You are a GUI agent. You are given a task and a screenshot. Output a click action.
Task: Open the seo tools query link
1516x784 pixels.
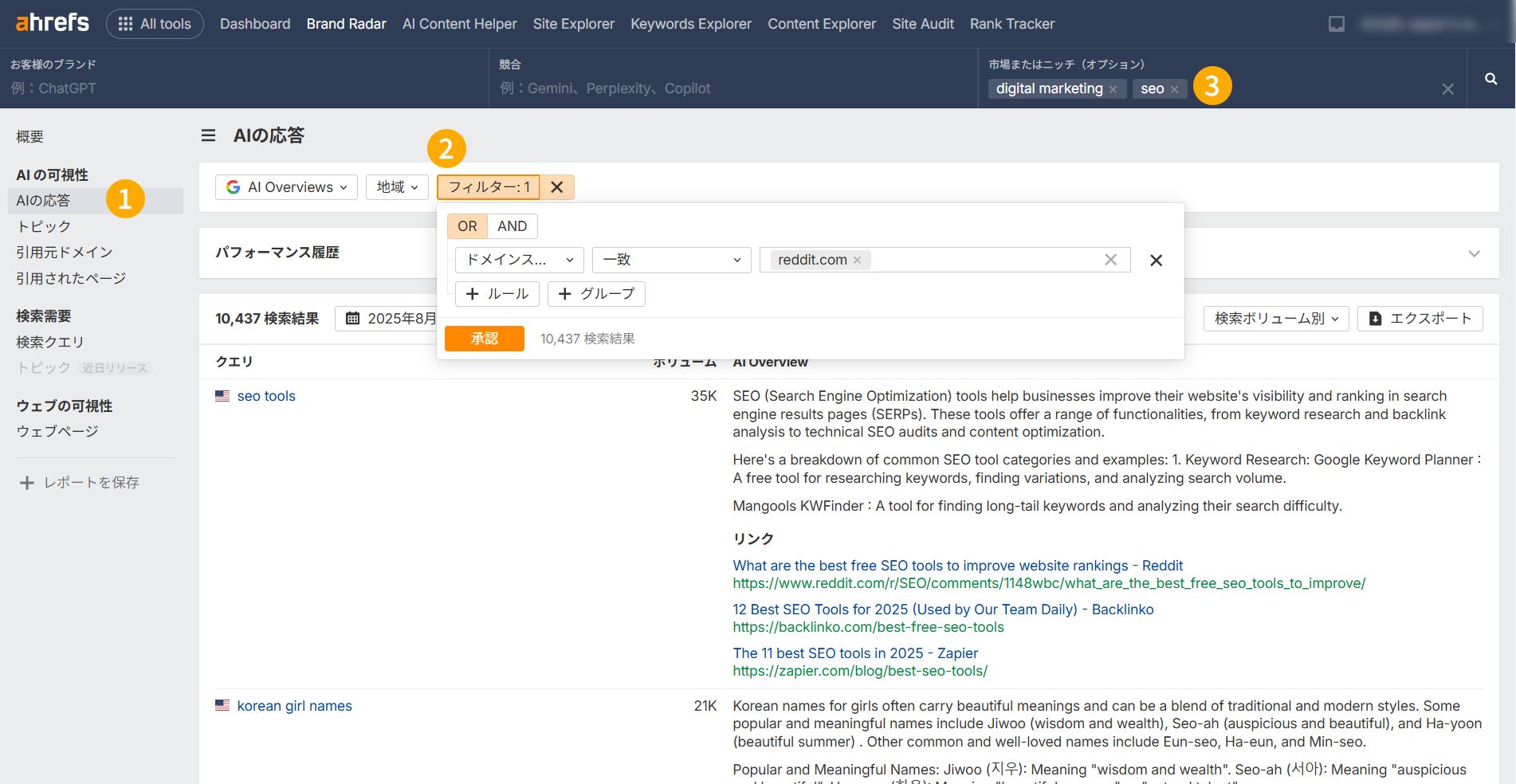(265, 395)
